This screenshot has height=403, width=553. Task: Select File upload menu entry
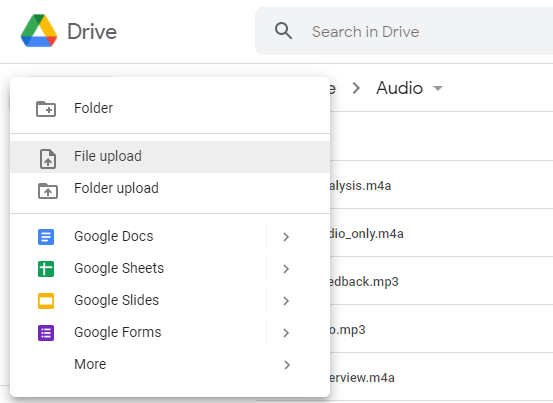click(x=170, y=157)
